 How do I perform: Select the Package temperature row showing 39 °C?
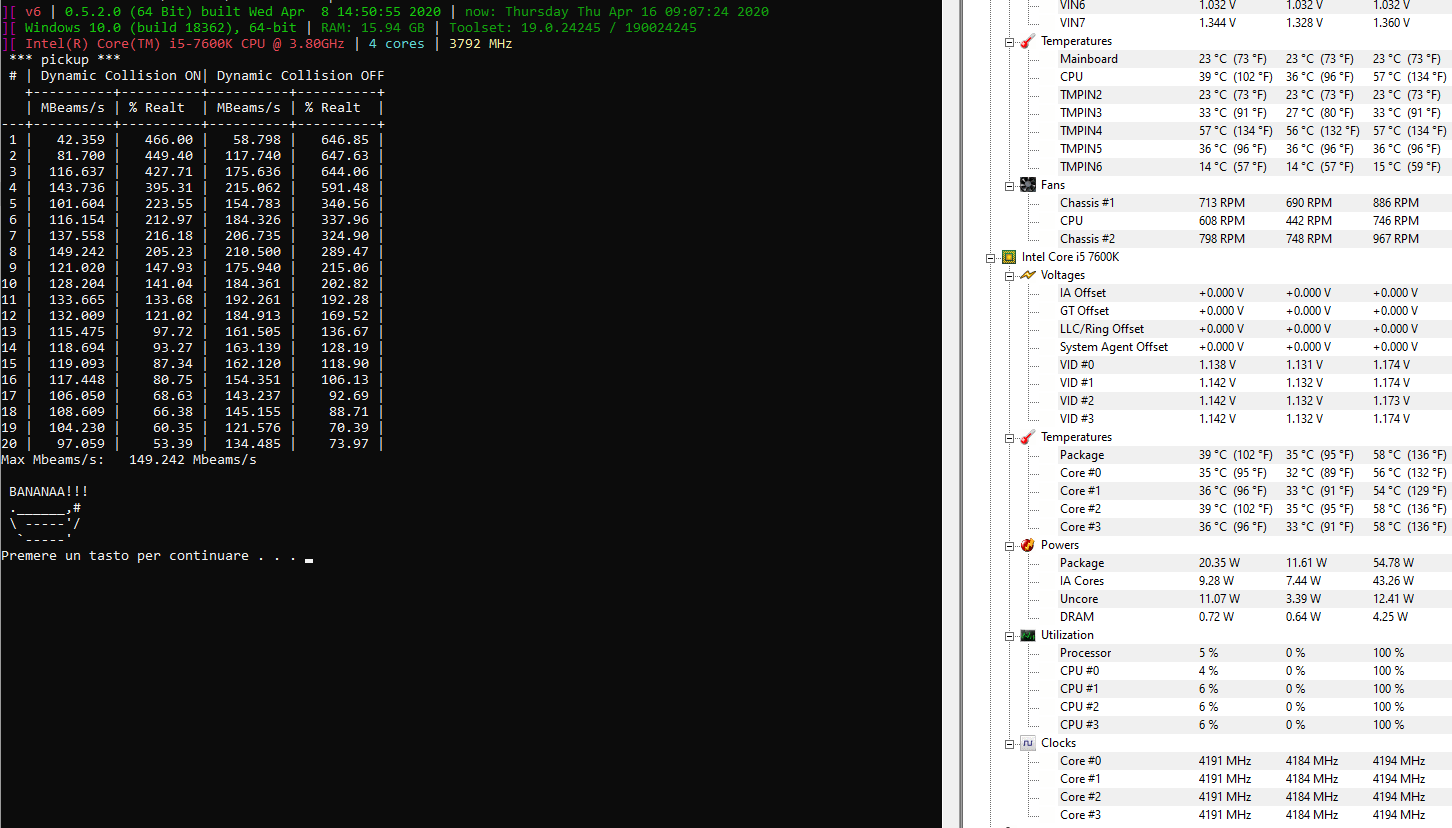1254,455
